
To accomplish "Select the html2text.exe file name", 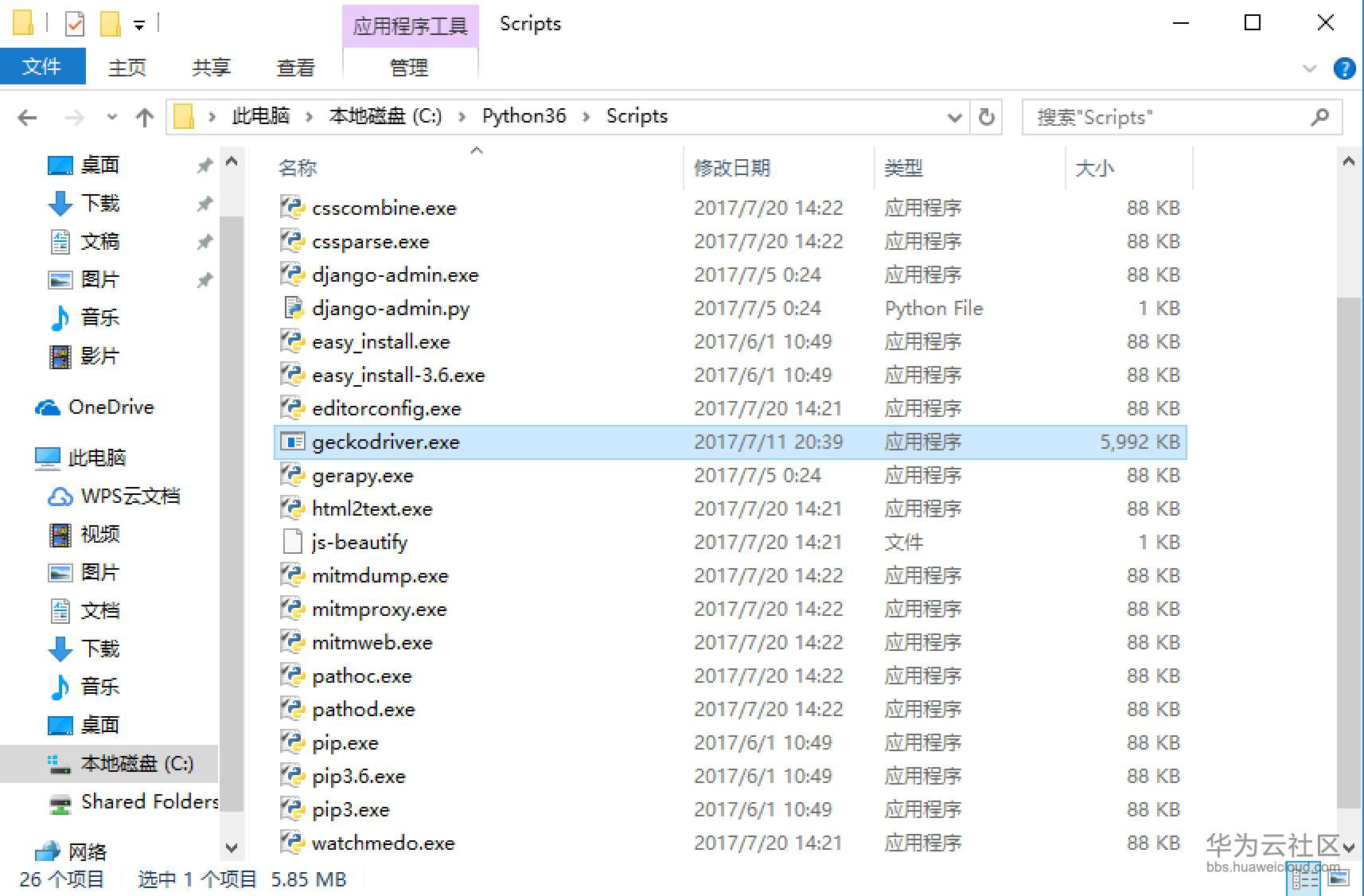I will point(372,508).
